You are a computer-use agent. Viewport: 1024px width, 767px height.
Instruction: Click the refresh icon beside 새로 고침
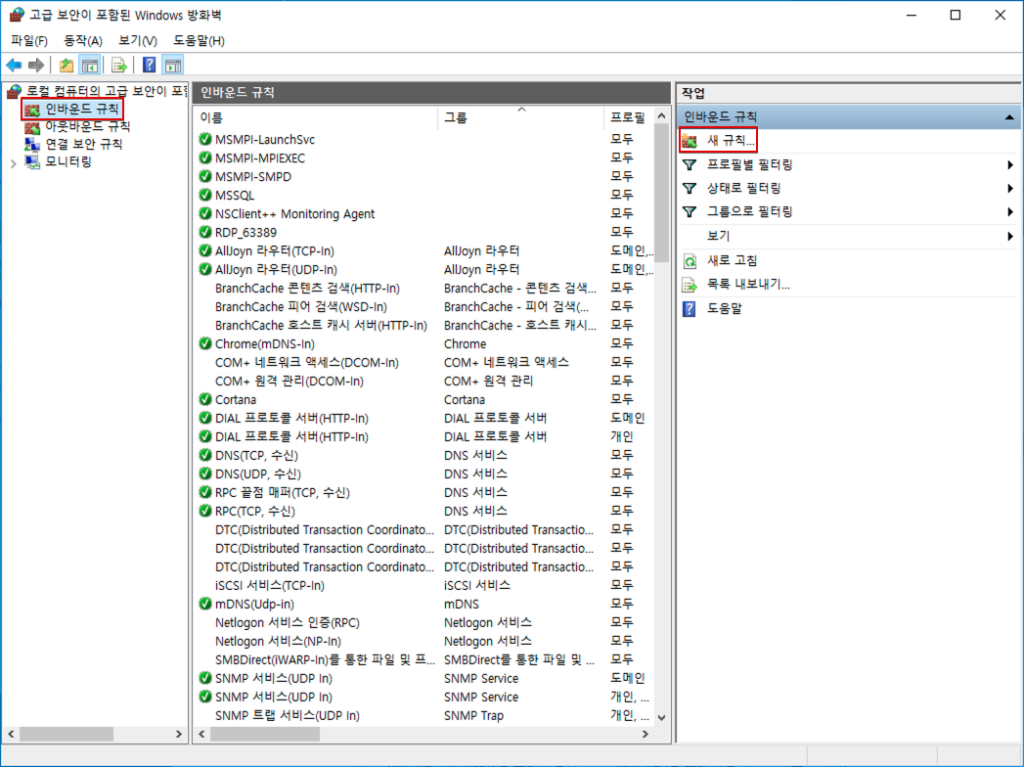click(x=690, y=261)
